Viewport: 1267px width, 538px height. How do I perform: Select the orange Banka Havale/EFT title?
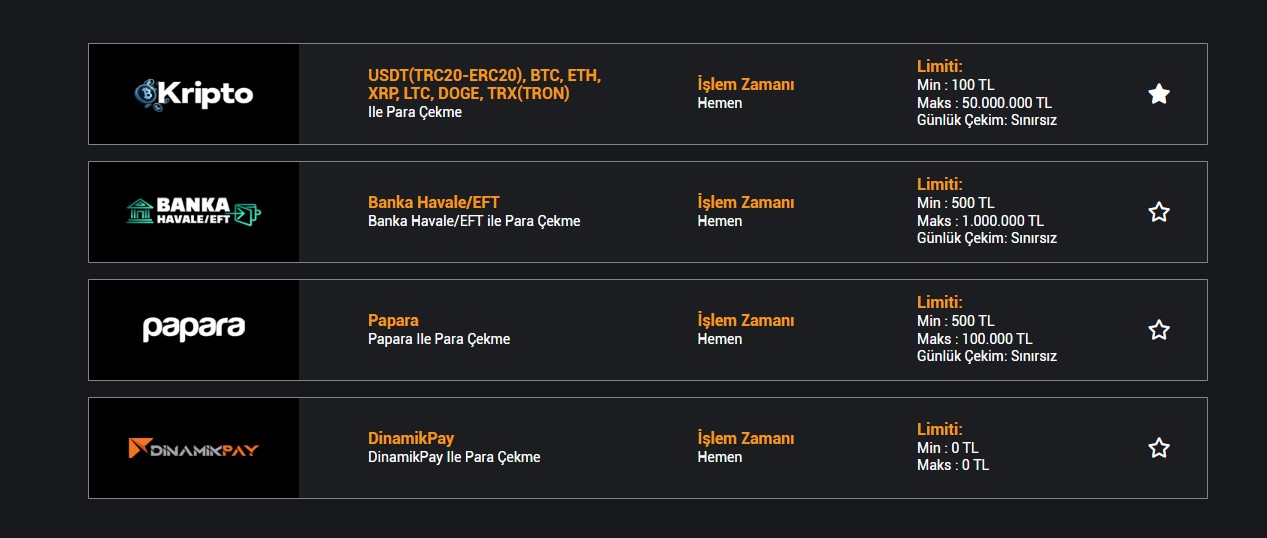pyautogui.click(x=433, y=202)
